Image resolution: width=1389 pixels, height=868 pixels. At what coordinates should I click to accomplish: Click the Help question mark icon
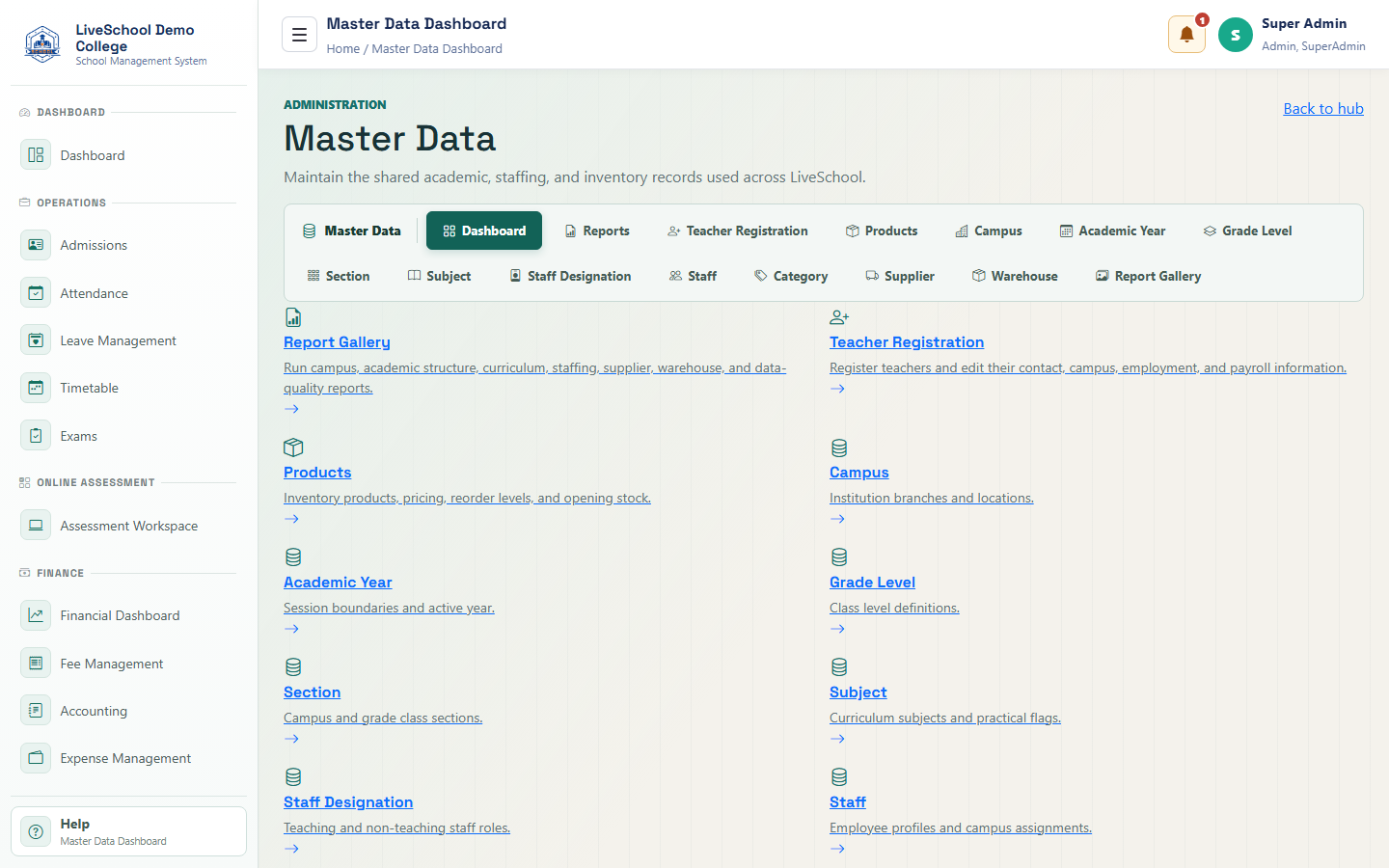tap(36, 831)
